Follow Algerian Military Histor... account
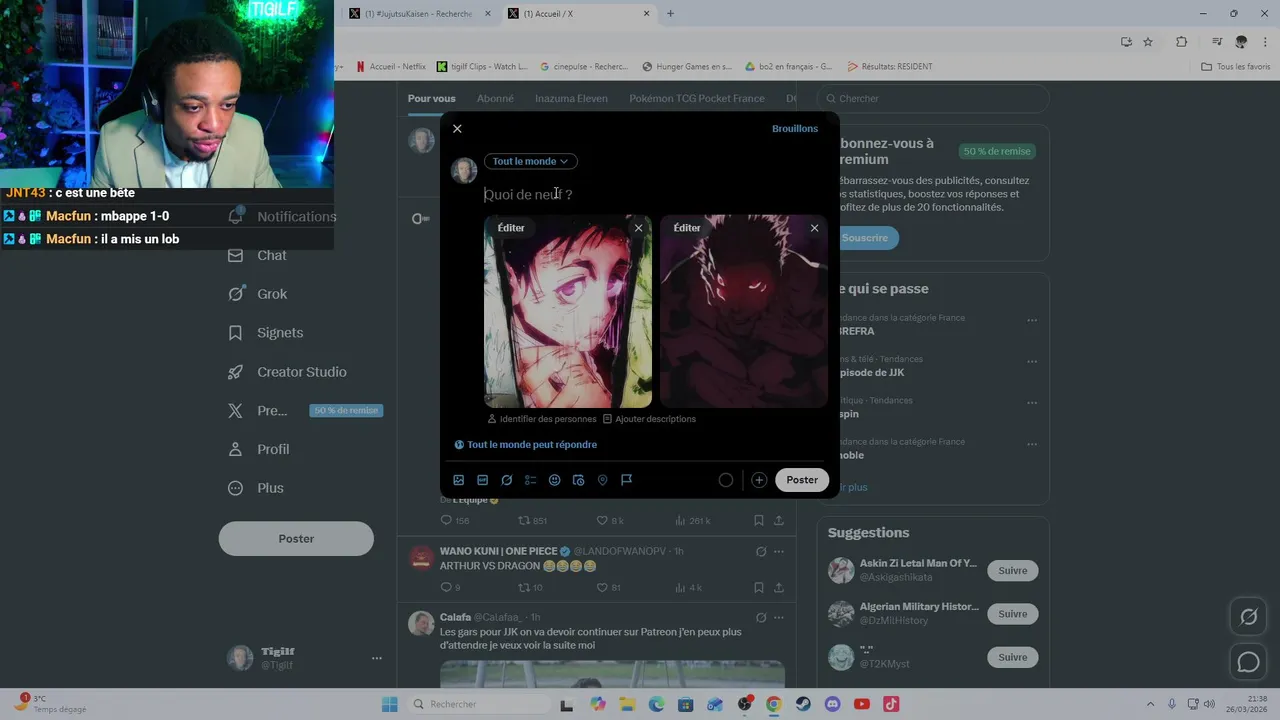This screenshot has height=720, width=1280. (1012, 614)
